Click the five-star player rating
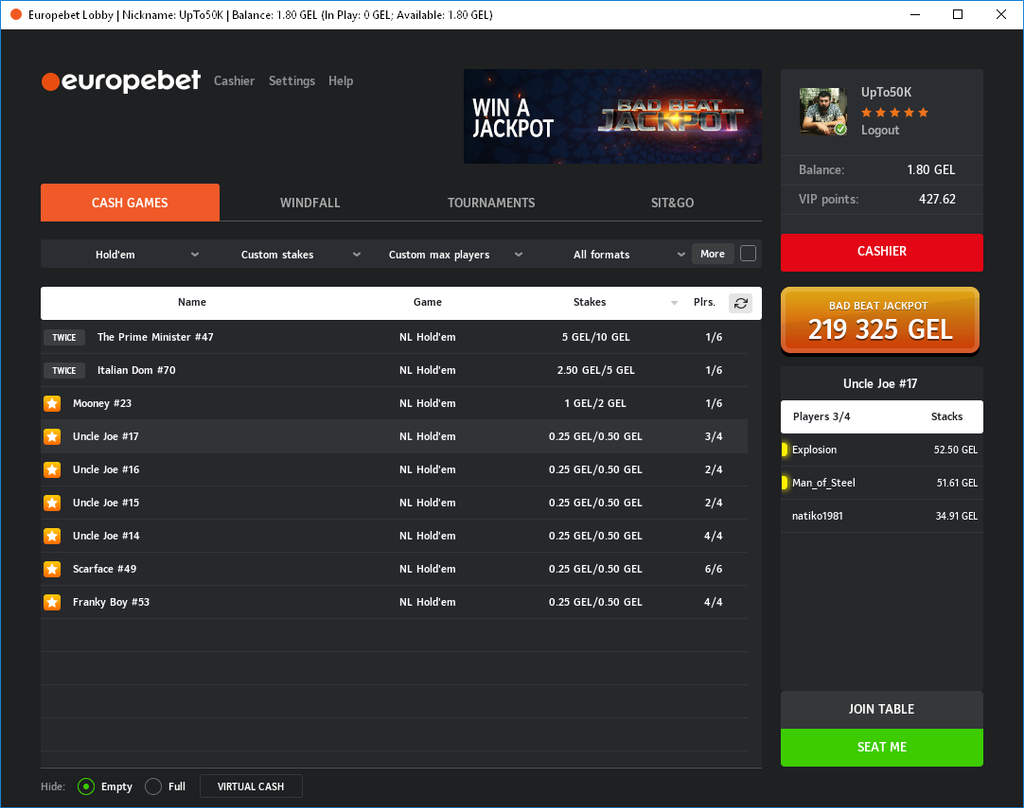This screenshot has height=808, width=1024. 895,112
